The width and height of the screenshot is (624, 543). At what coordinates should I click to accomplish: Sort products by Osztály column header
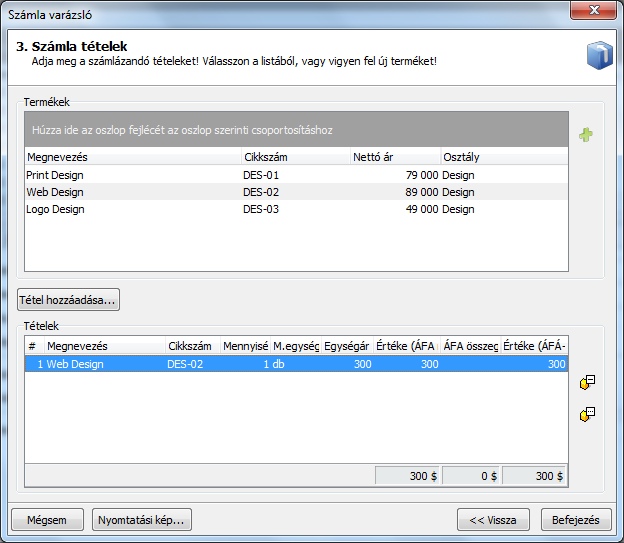coord(503,157)
